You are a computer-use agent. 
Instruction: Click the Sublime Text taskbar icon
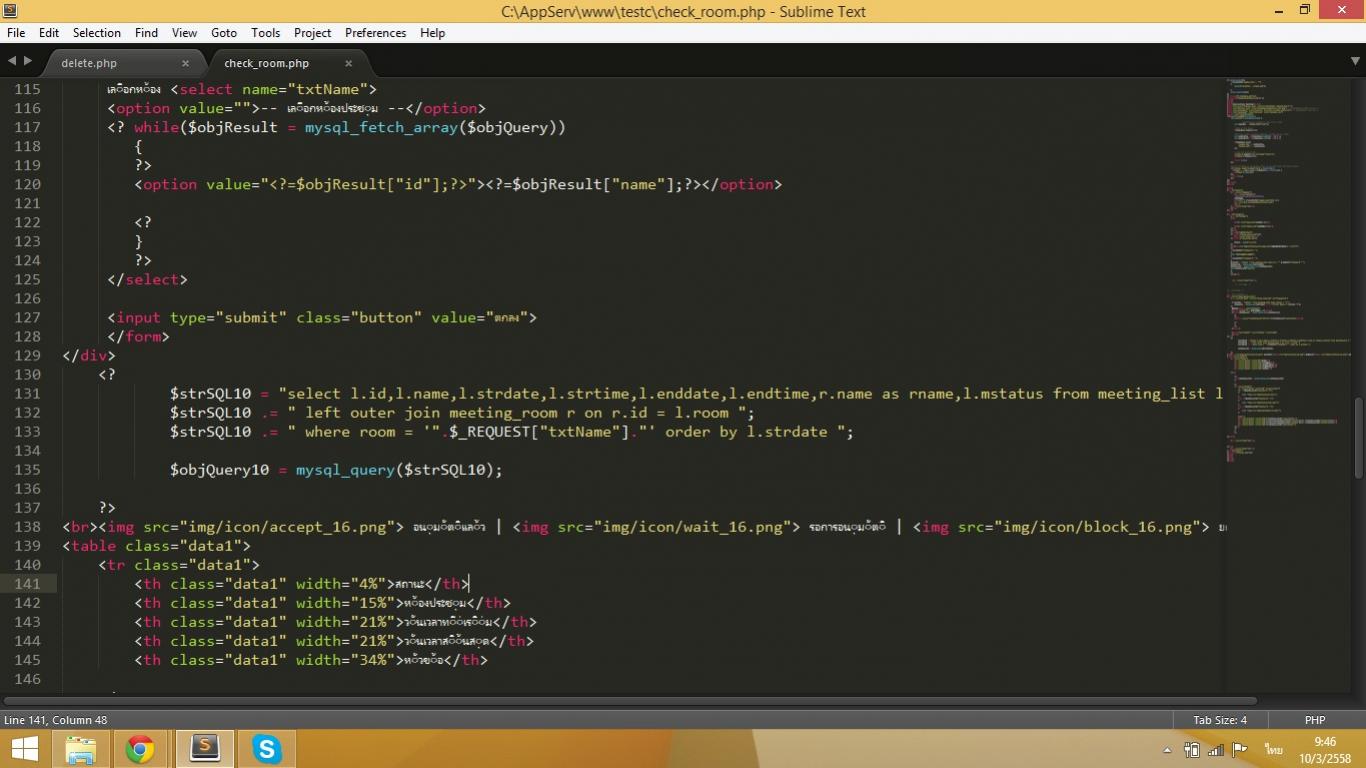pos(205,749)
